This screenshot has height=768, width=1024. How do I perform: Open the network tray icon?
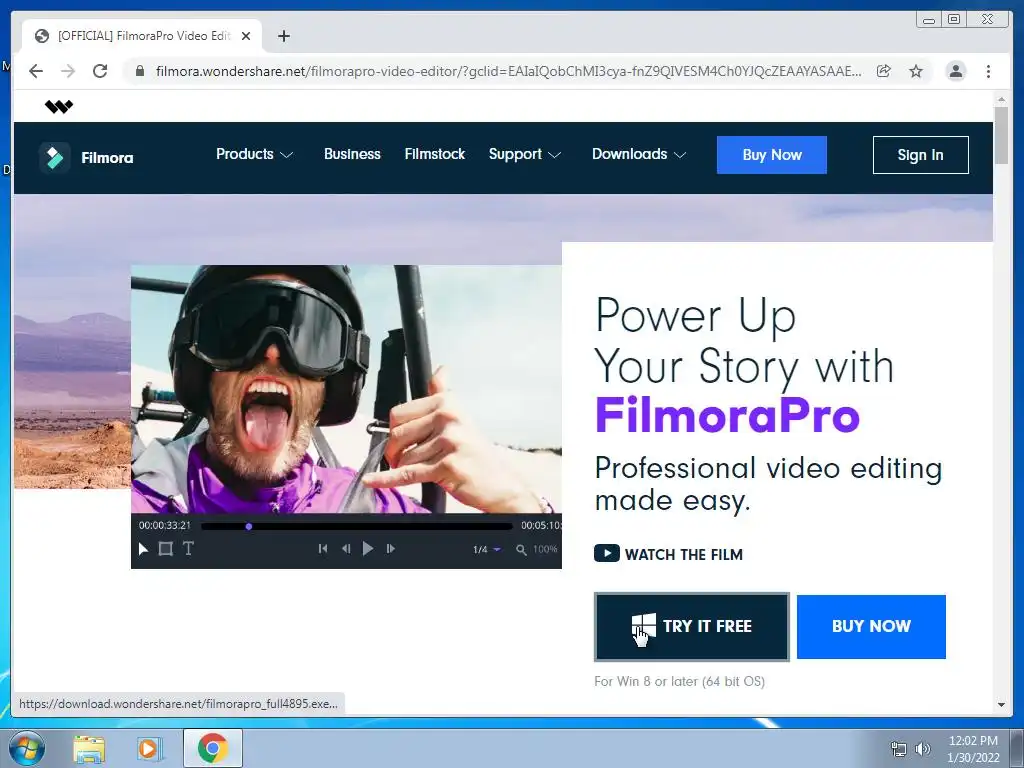click(x=899, y=749)
